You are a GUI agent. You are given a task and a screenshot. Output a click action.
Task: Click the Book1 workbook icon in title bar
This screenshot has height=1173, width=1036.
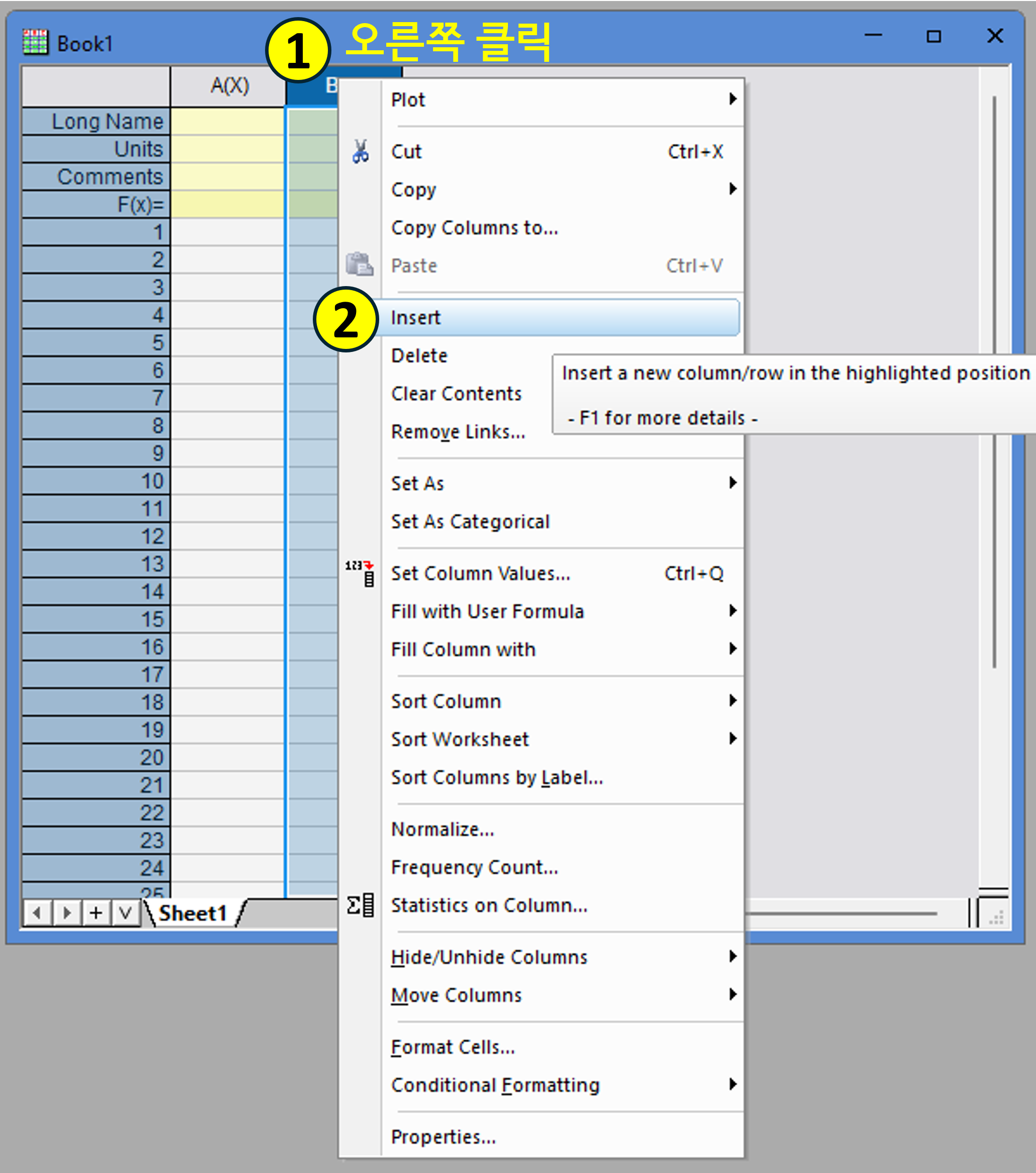tap(35, 42)
